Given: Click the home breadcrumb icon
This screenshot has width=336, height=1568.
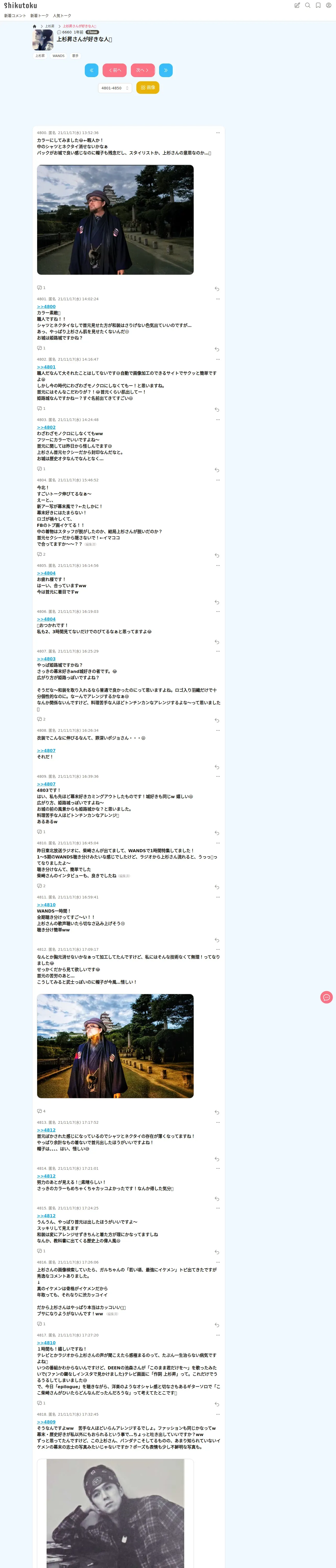Looking at the screenshot, I should point(35,26).
